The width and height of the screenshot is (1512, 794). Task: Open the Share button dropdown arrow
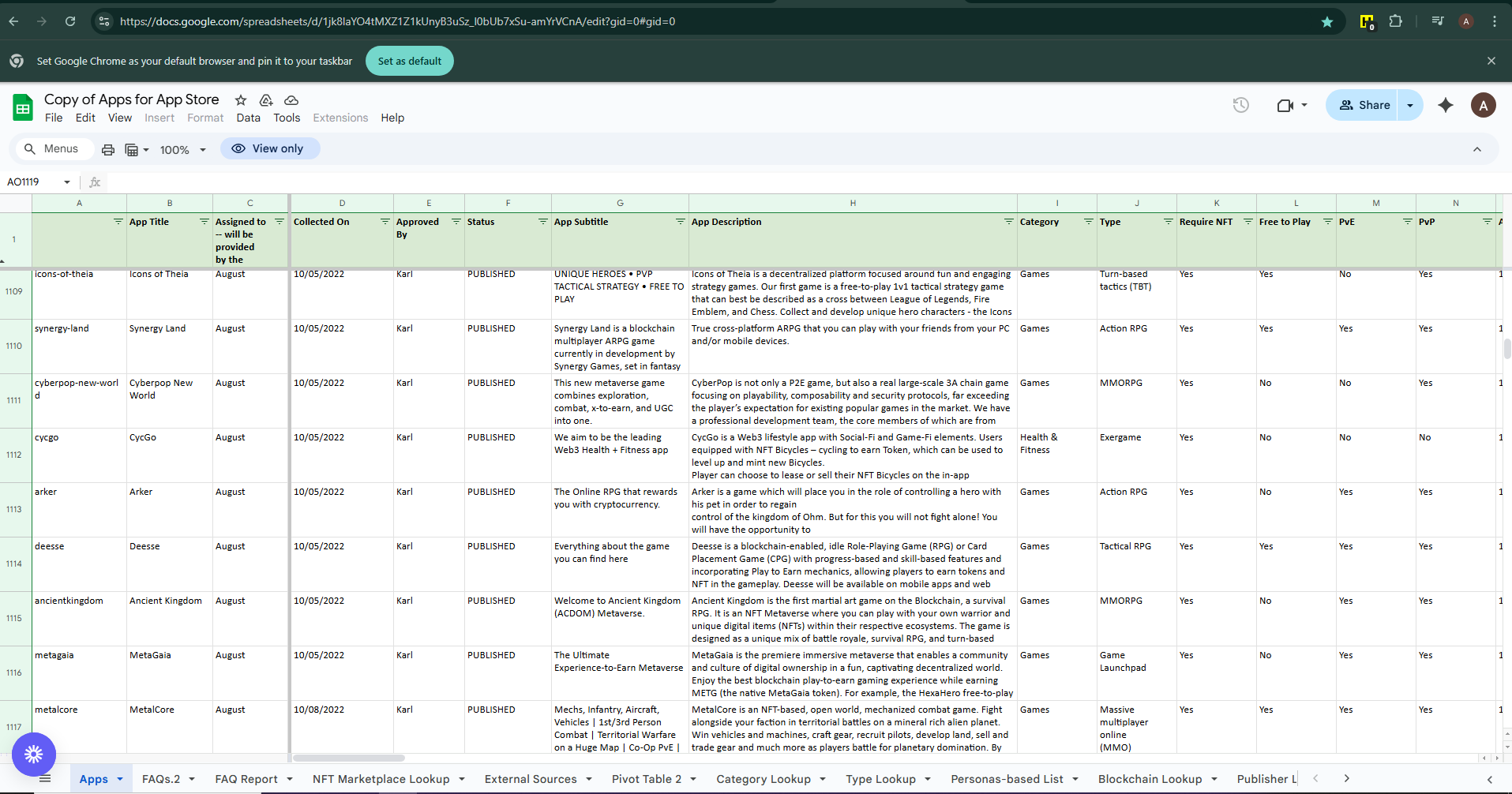coord(1409,105)
